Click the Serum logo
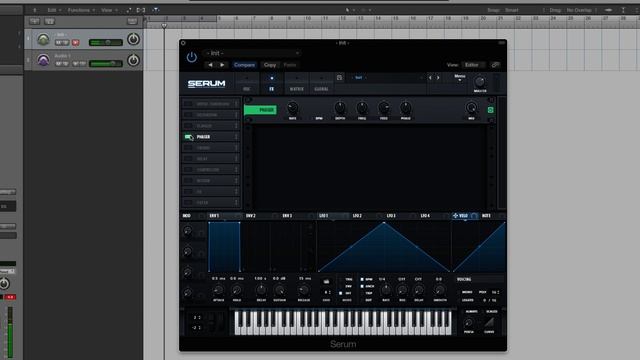This screenshot has width=640, height=360. click(x=206, y=84)
